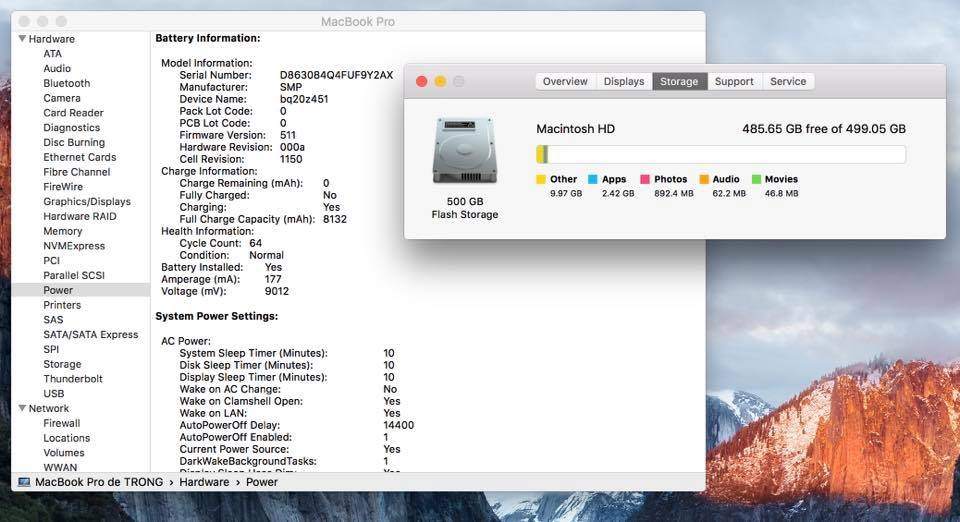Click the Voltage value 9012

(x=277, y=291)
